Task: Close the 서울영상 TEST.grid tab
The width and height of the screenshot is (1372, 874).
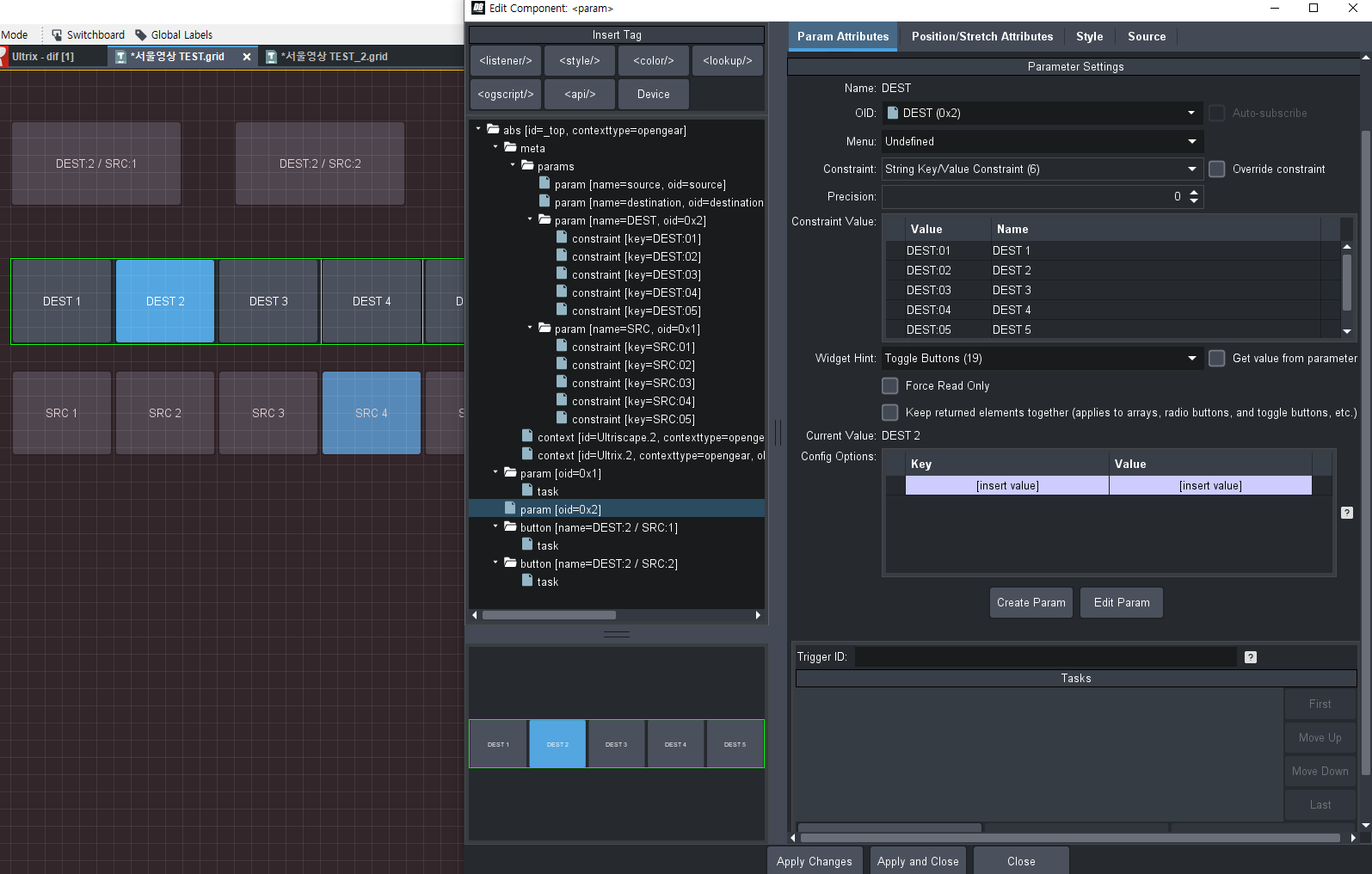Action: click(x=247, y=57)
